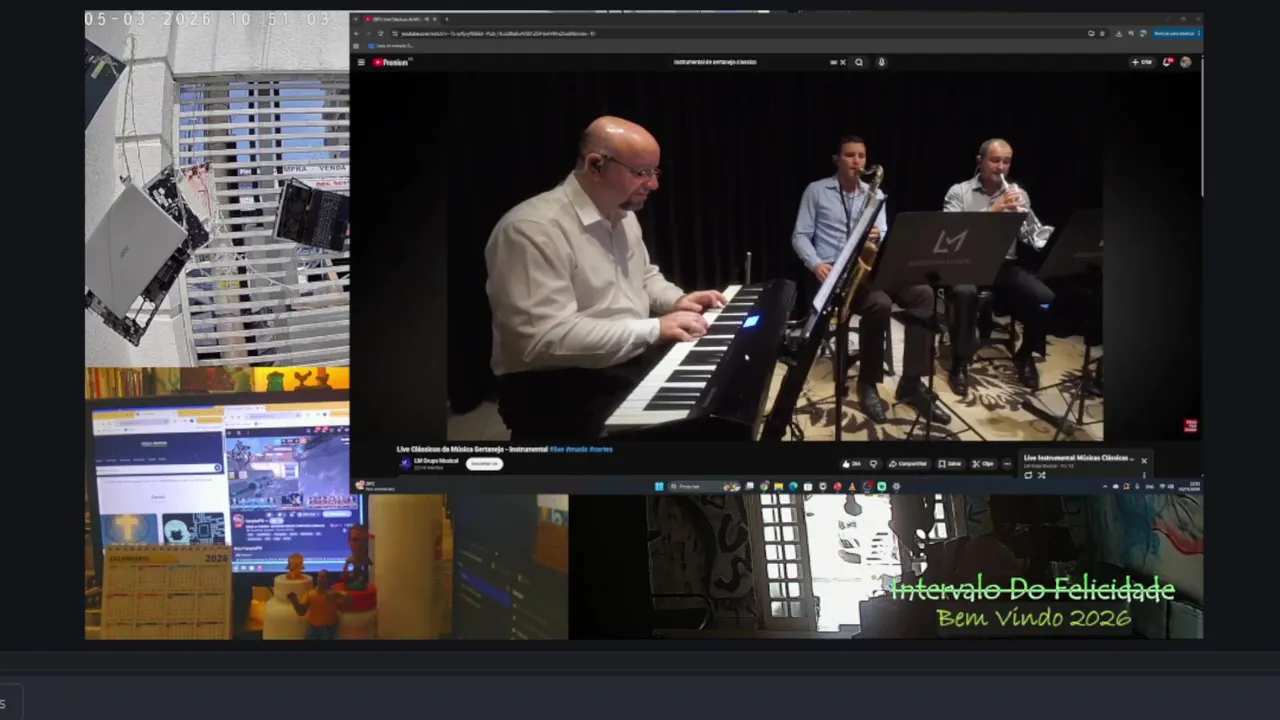Open the YouTube account avatar menu

click(1186, 62)
